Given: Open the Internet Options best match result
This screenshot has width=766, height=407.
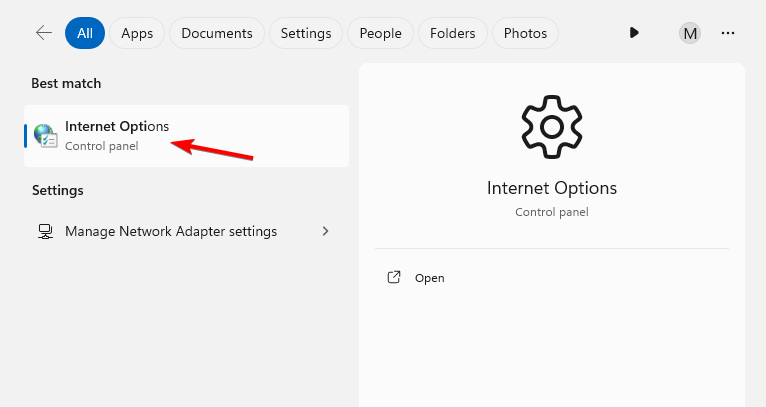Looking at the screenshot, I should [x=186, y=135].
